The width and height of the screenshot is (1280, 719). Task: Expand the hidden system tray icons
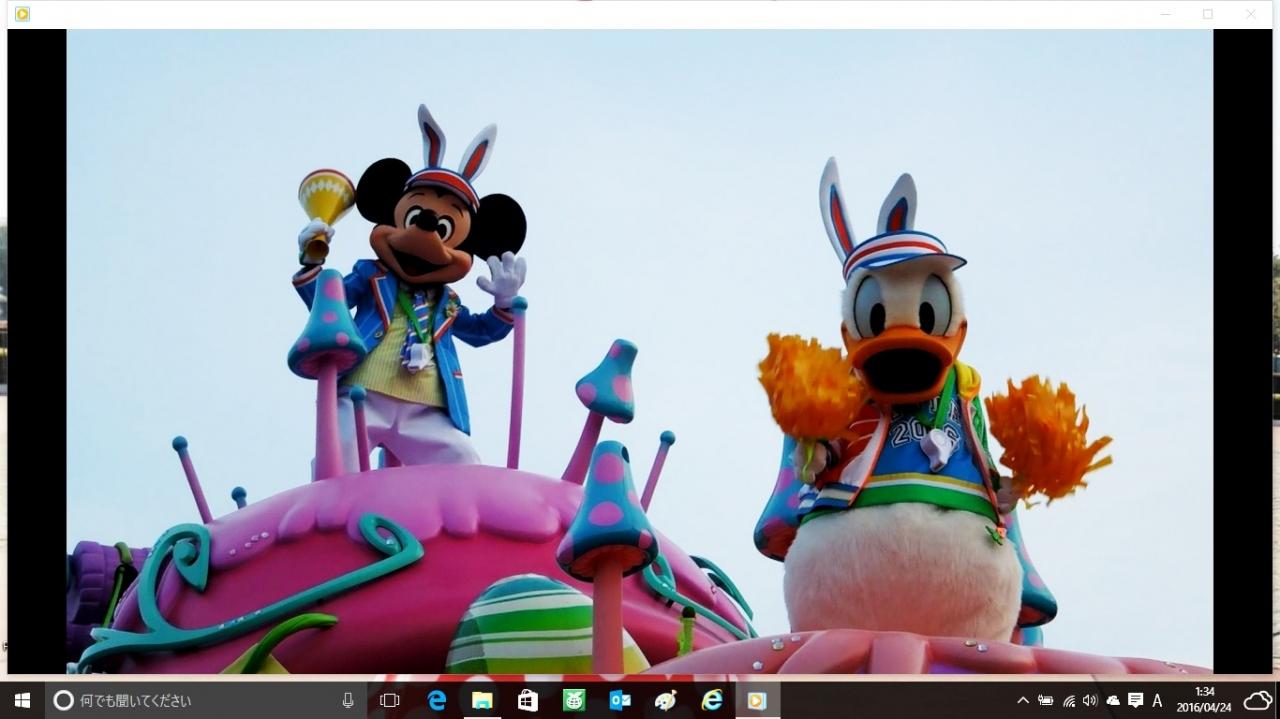[x=1023, y=701]
